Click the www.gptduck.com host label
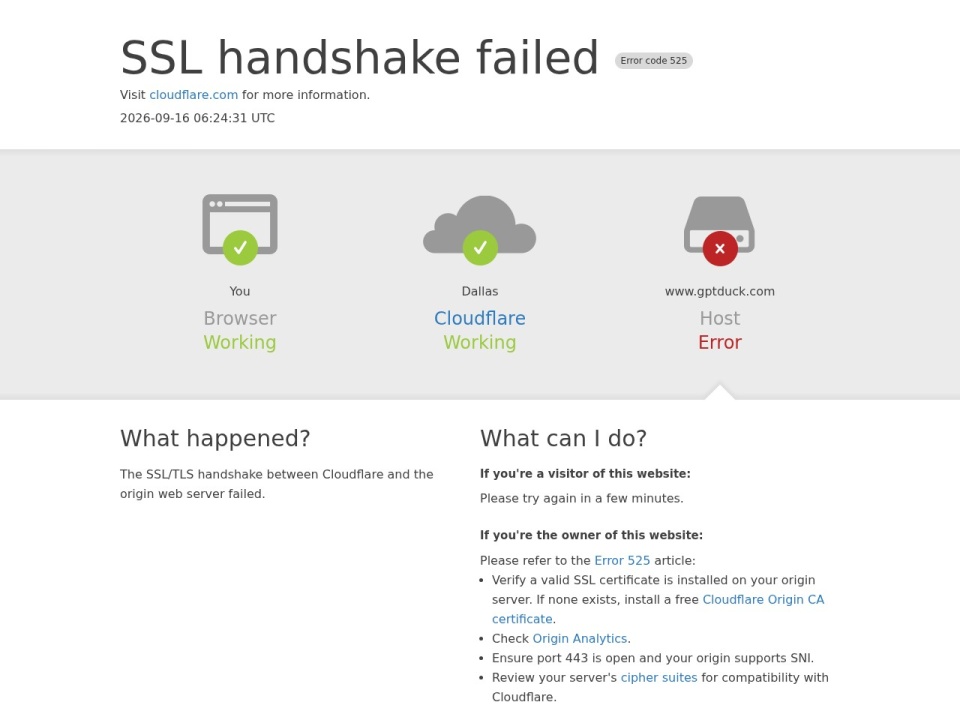Image resolution: width=960 pixels, height=720 pixels. 720,291
